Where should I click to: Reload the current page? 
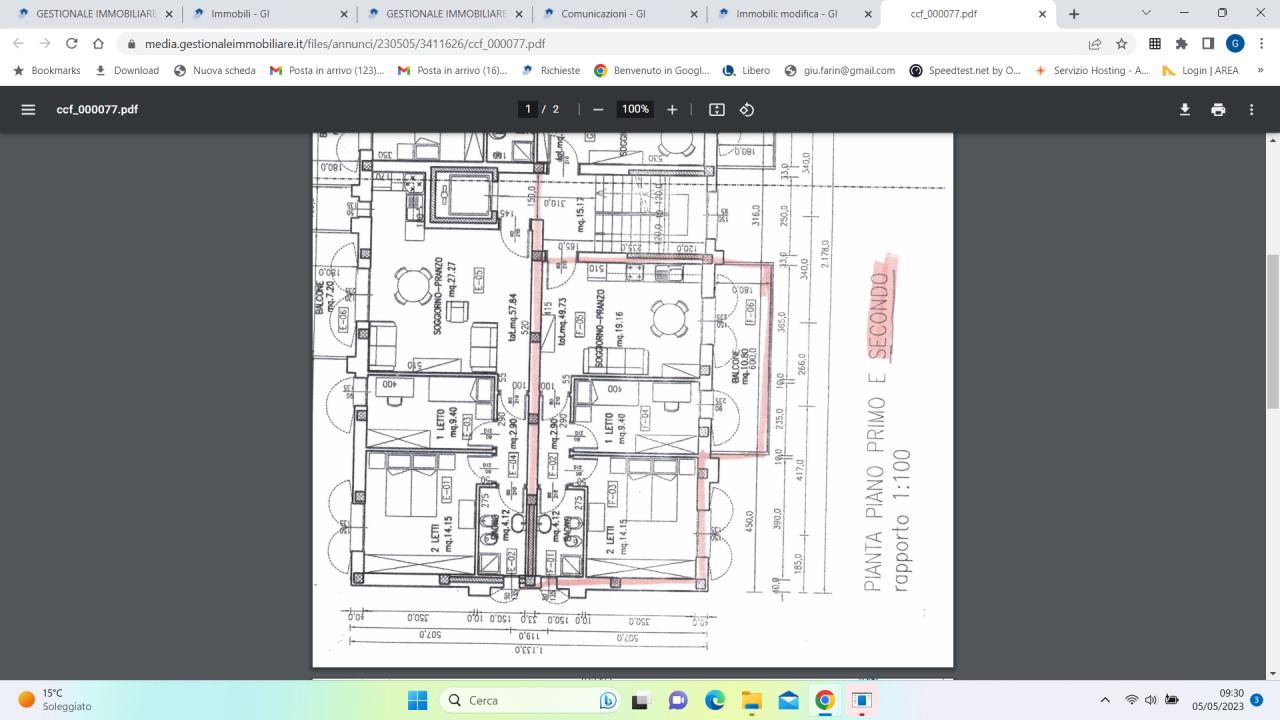click(71, 44)
